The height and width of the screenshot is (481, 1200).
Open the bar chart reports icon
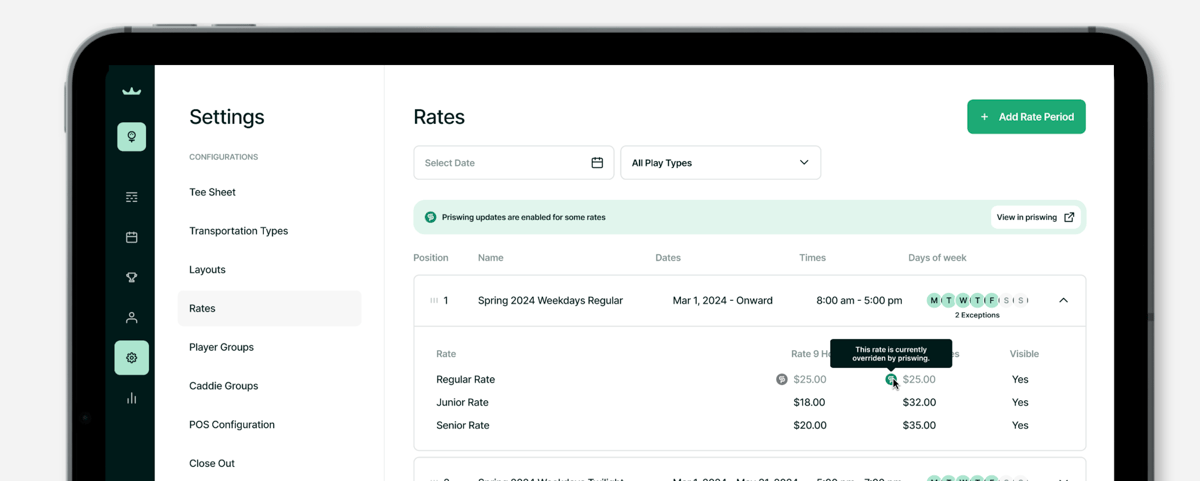click(131, 398)
